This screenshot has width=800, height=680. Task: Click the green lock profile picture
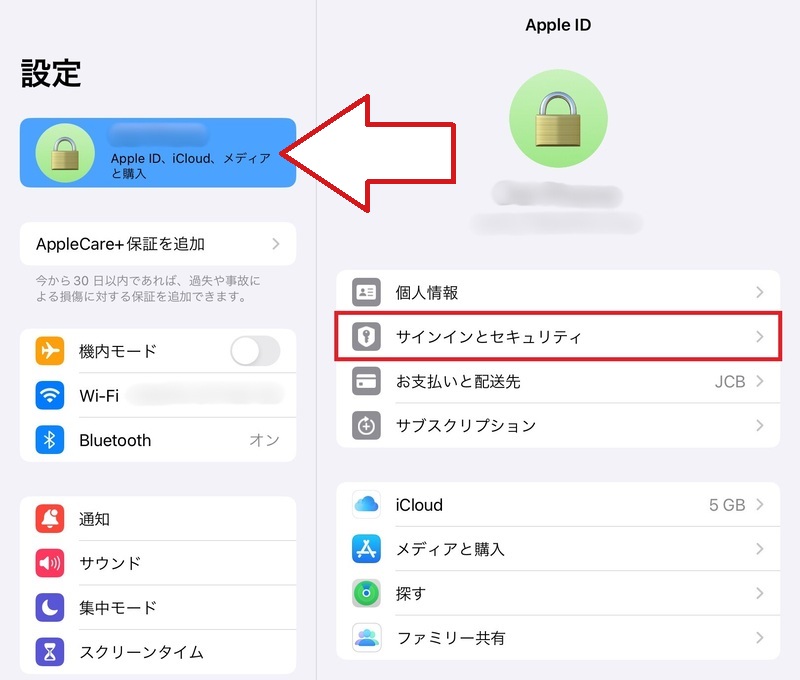point(559,117)
